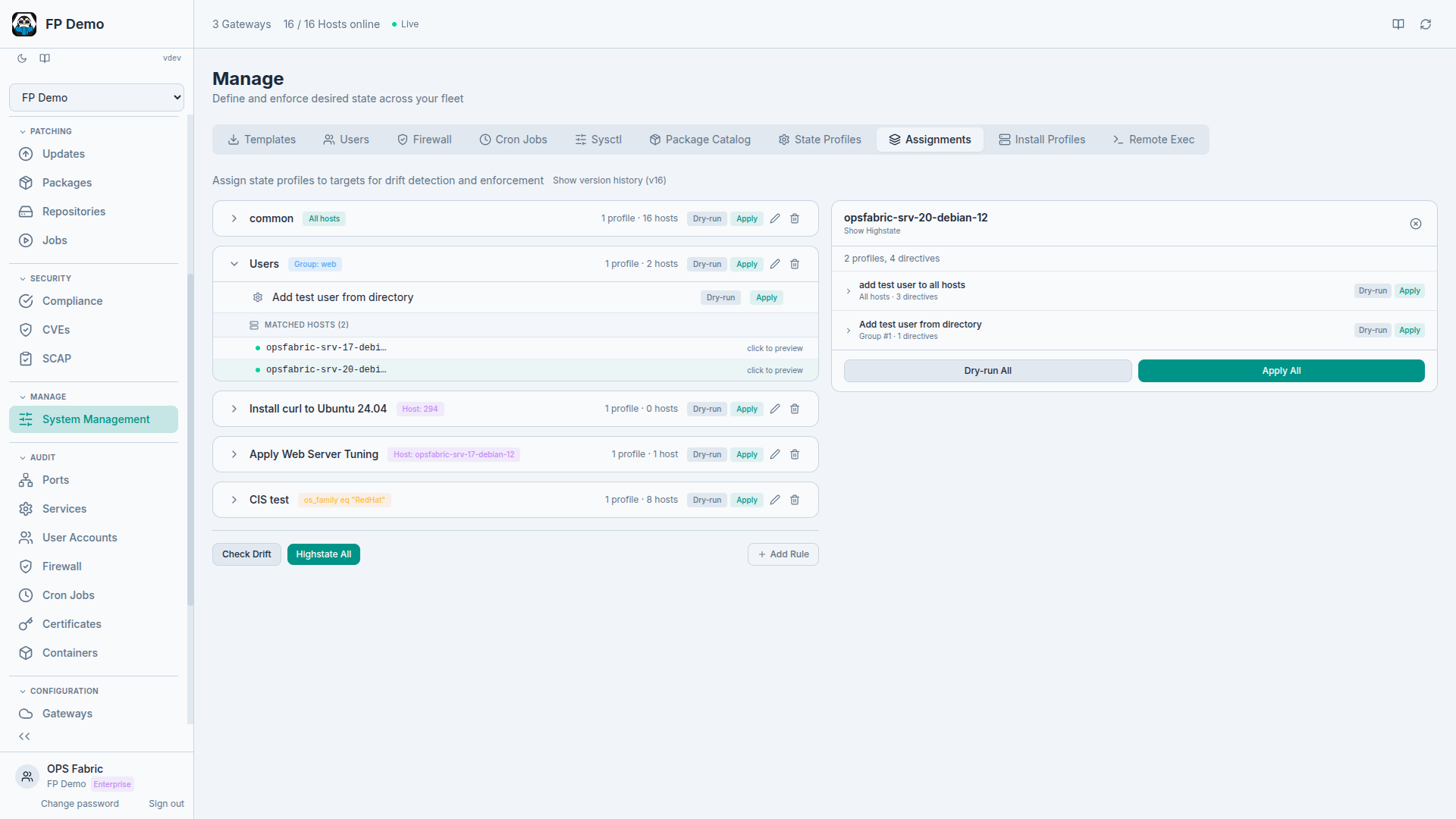Toggle Dry-run for the CIS test rule

point(706,500)
